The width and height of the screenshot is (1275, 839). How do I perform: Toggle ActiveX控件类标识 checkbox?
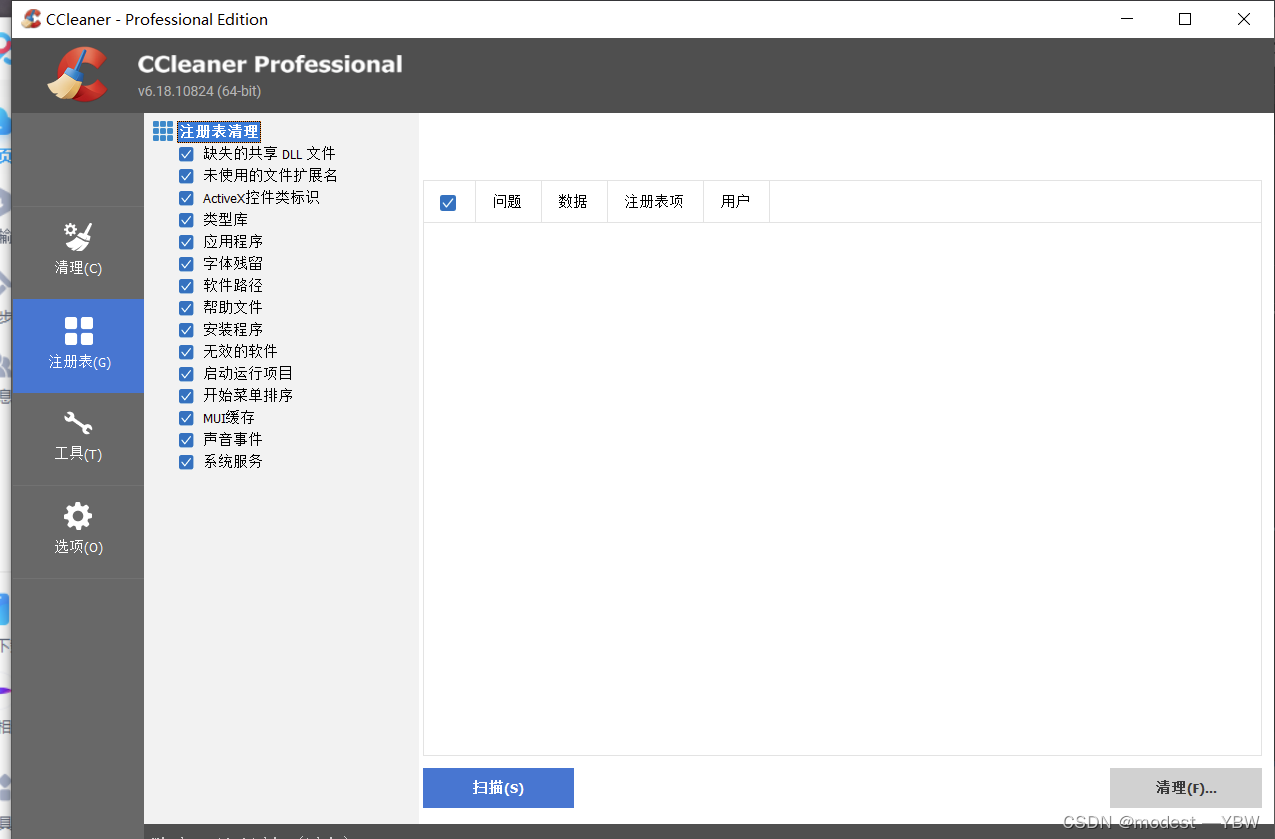pos(186,198)
